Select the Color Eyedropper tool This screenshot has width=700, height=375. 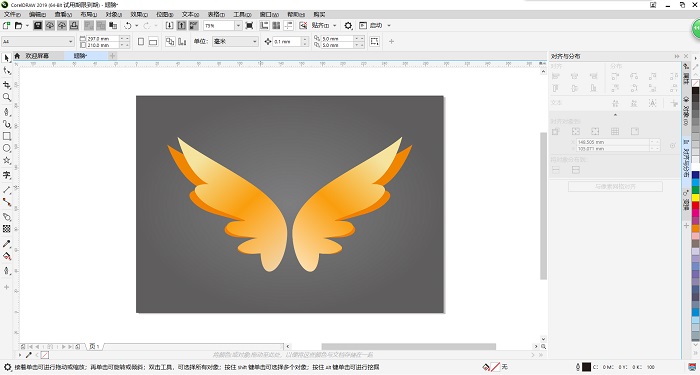tap(7, 244)
